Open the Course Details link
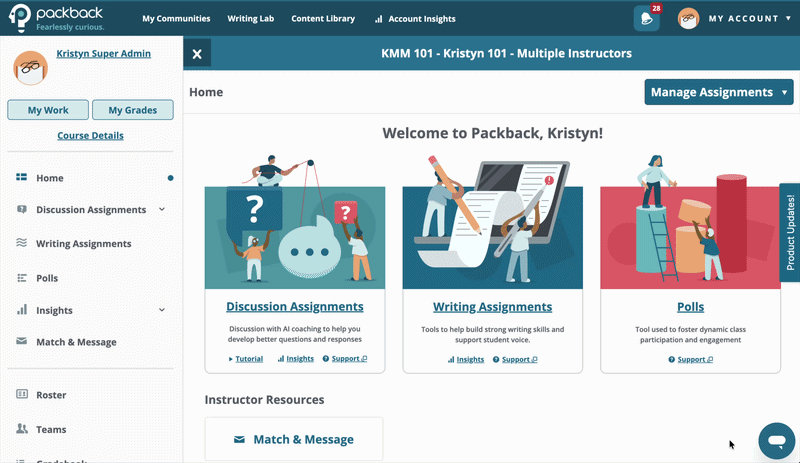Screen dimensions: 800x463 click(90, 136)
